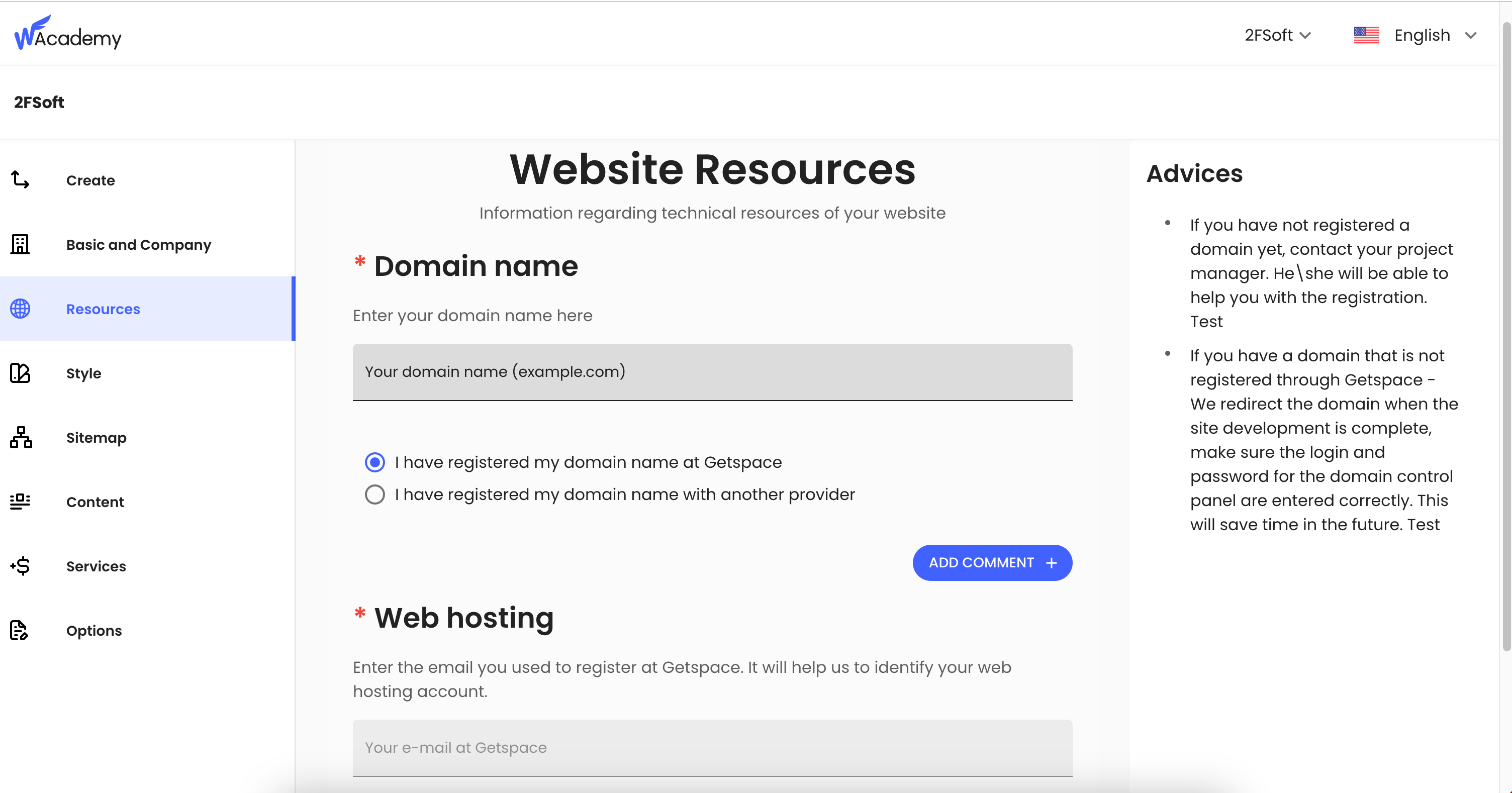Click 'Information regarding technical resources' subtitle
The image size is (1512, 793).
pos(712,213)
